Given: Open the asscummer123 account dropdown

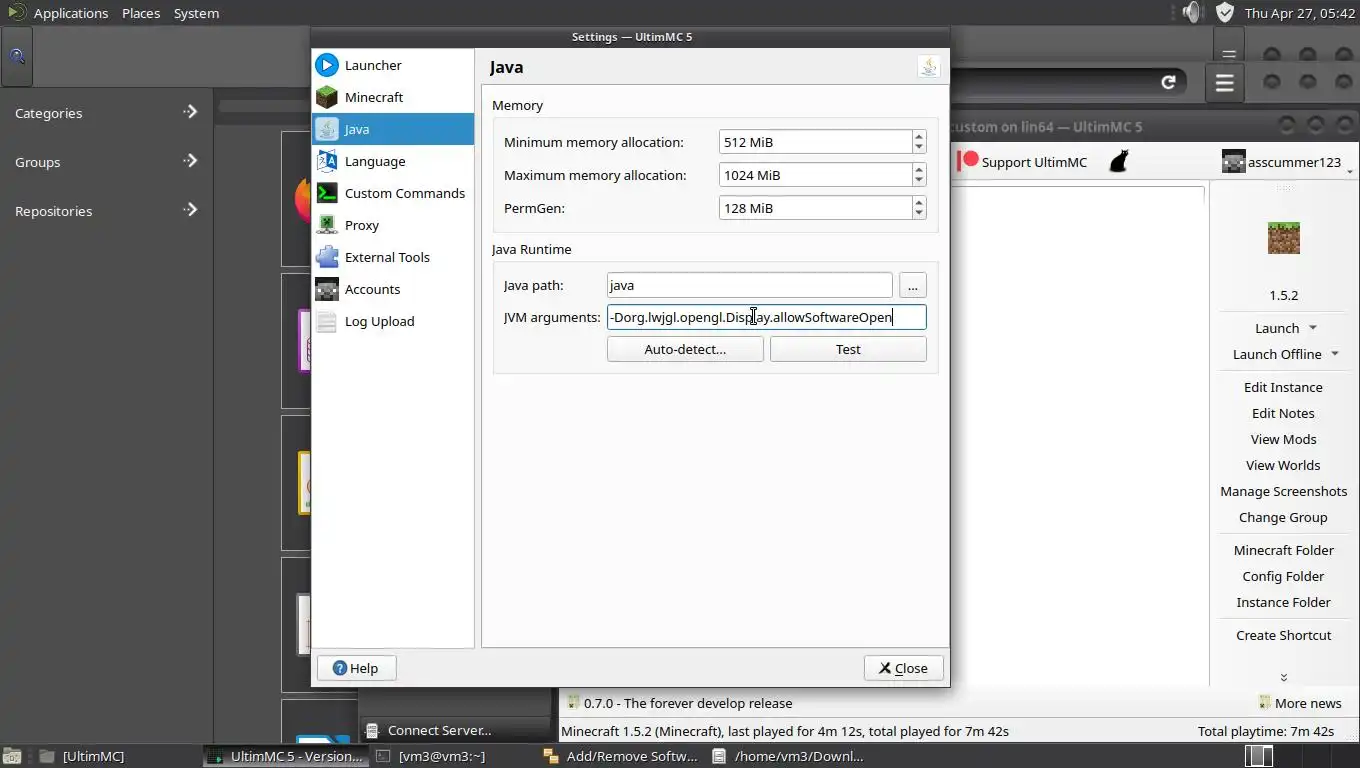Looking at the screenshot, I should (1287, 162).
